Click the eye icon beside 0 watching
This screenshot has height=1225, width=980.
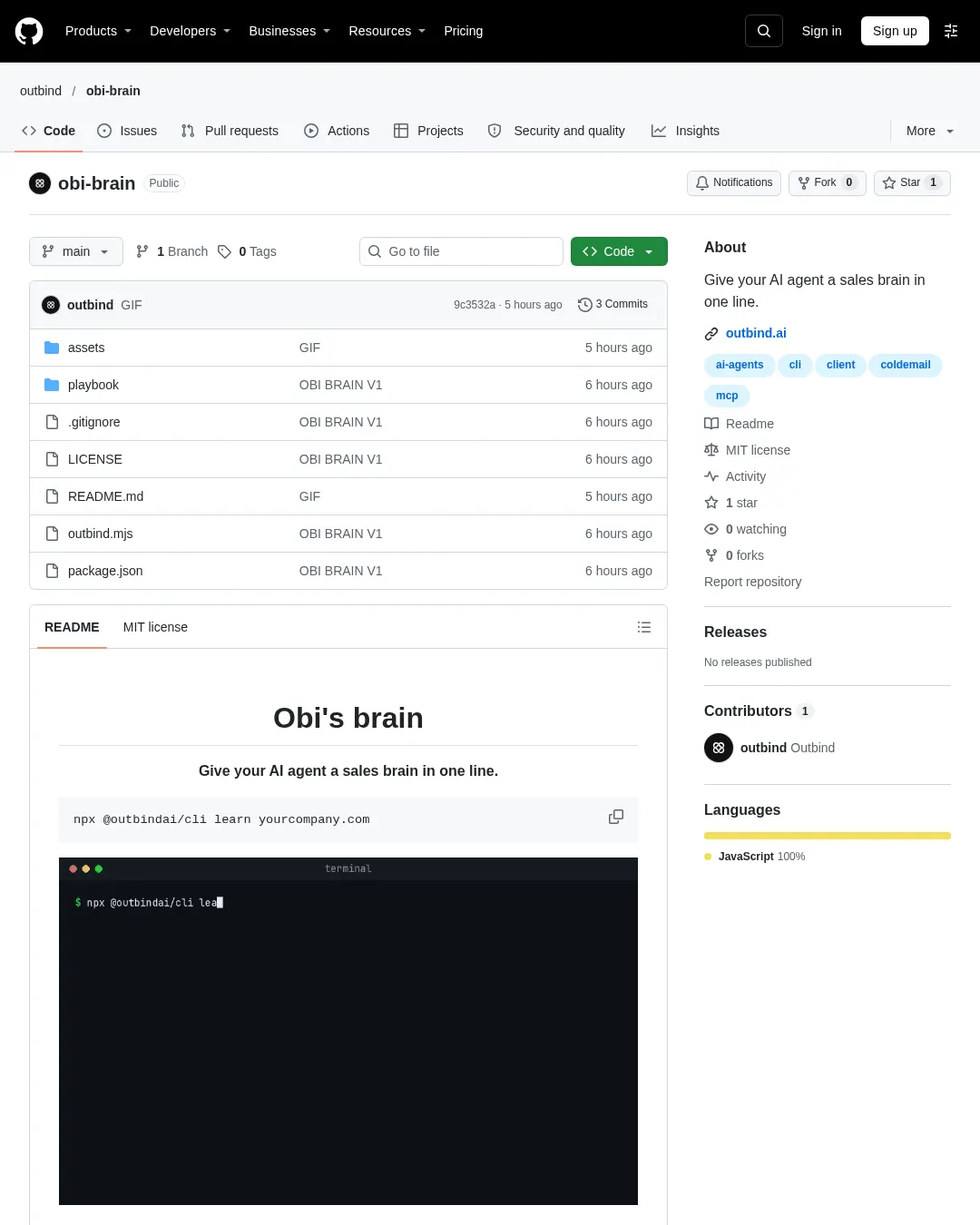tap(711, 529)
